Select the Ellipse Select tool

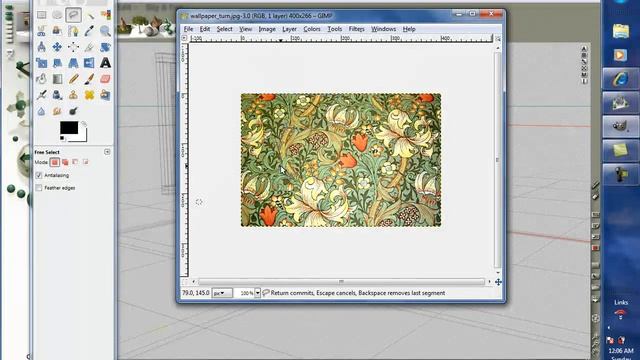point(57,15)
